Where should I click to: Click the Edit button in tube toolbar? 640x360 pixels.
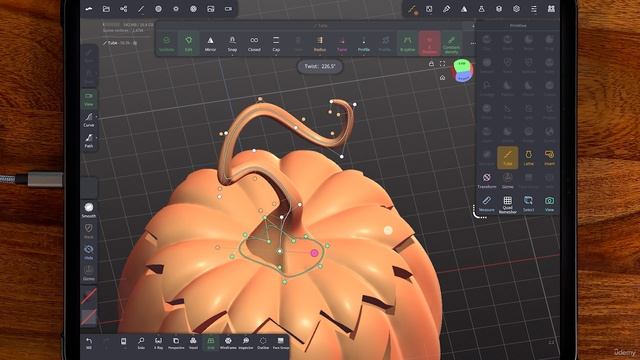[188, 43]
